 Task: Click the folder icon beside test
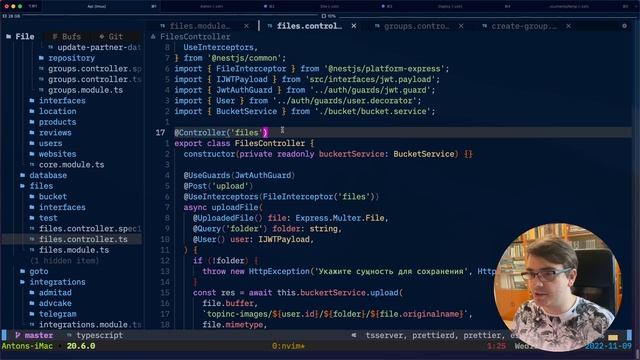click(x=32, y=218)
